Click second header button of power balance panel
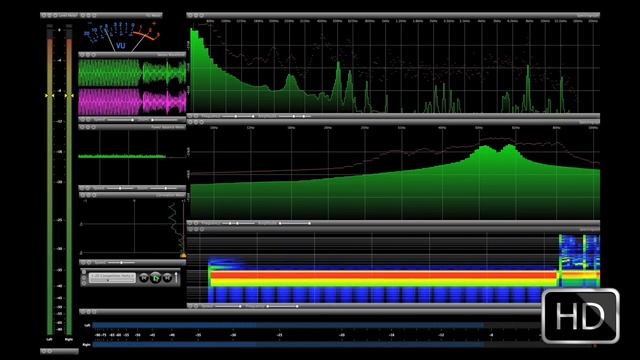Screen dimensions: 640x360 pos(88,127)
